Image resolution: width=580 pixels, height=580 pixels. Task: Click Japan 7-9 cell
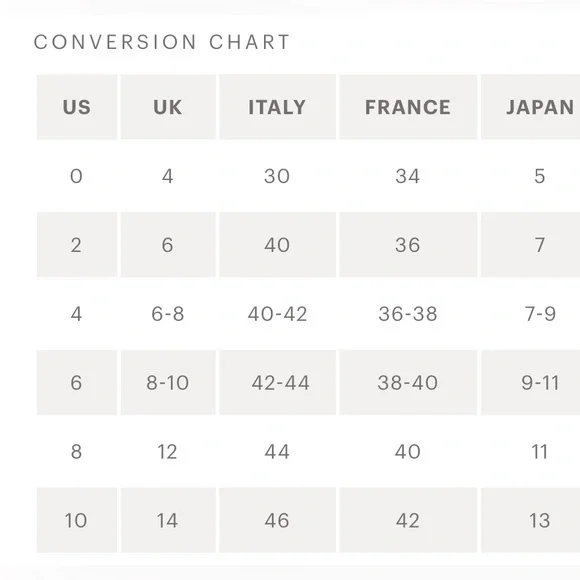click(531, 314)
